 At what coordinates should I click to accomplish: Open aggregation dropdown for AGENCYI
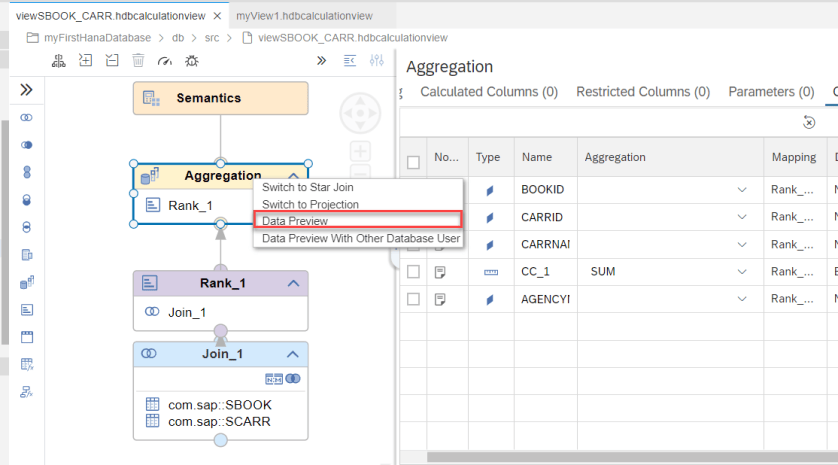pyautogui.click(x=742, y=299)
